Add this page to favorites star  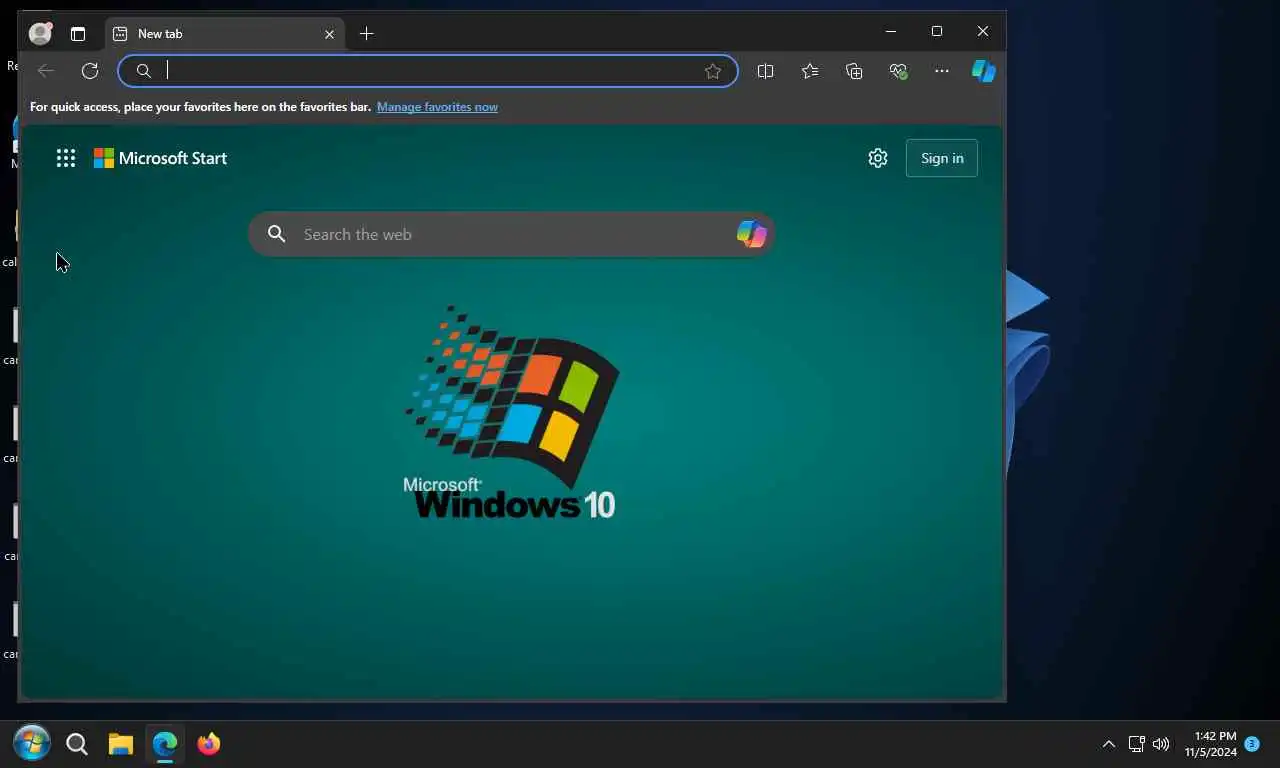(712, 71)
